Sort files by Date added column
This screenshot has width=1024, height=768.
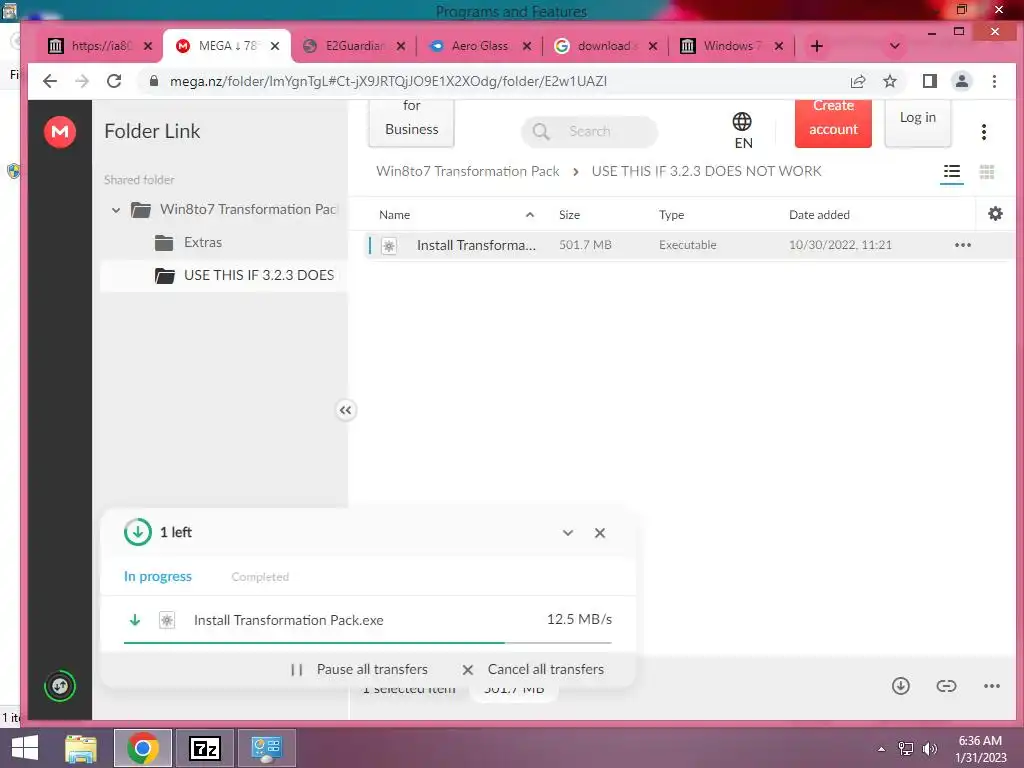[819, 215]
